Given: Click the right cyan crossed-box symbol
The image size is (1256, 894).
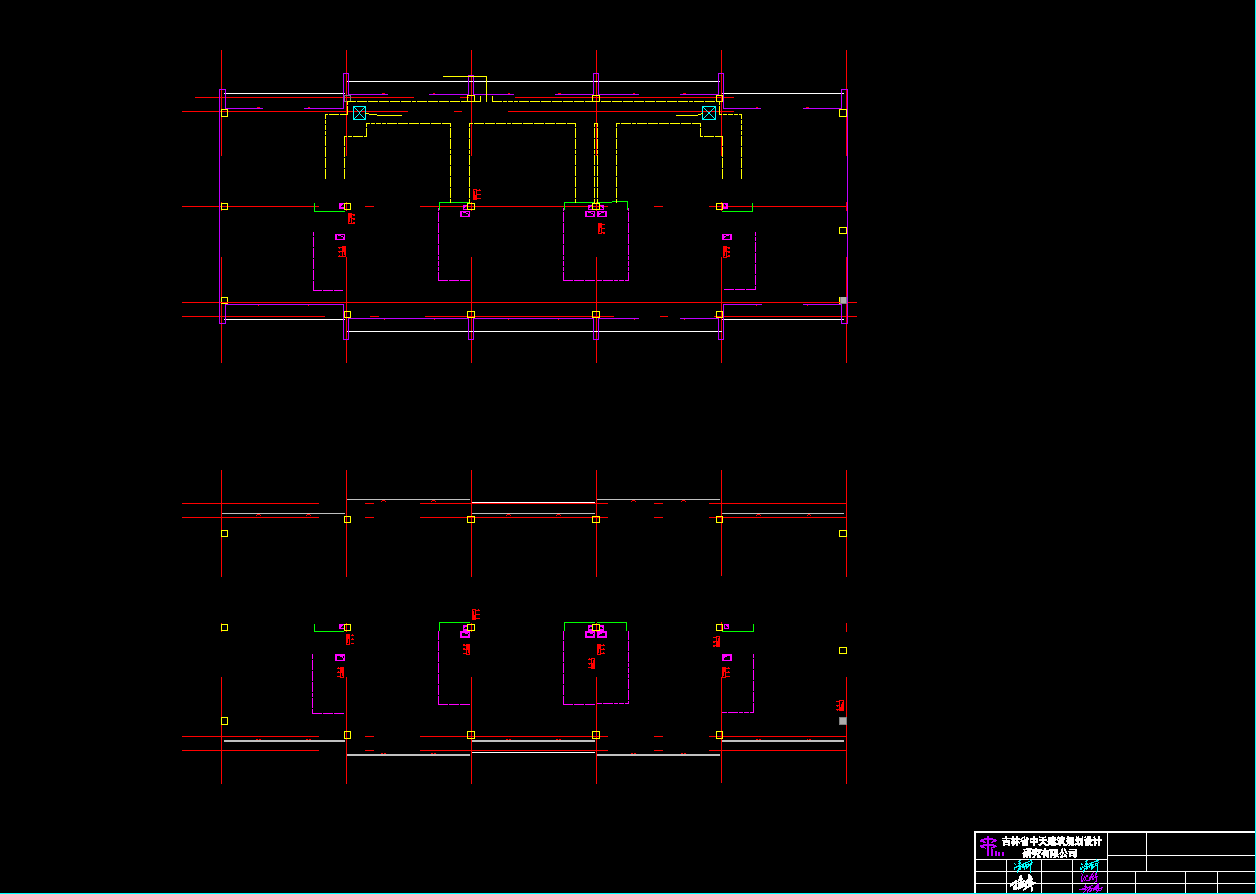Looking at the screenshot, I should tap(709, 113).
